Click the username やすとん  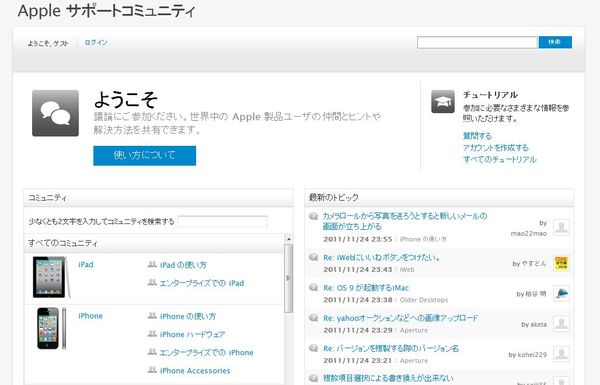[x=533, y=264]
